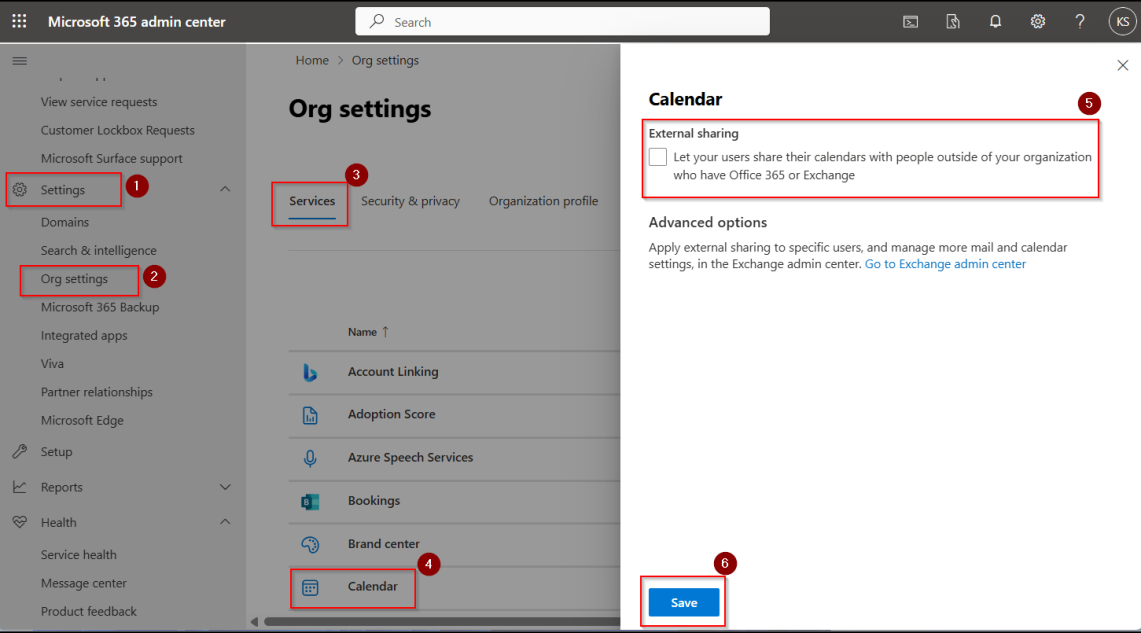Open the notifications bell
This screenshot has height=633, width=1141.
(995, 22)
